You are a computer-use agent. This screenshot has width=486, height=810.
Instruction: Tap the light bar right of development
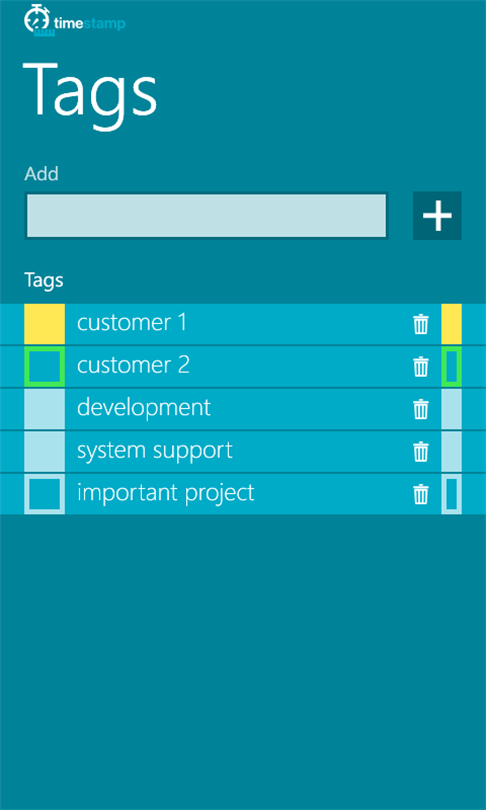pyautogui.click(x=451, y=409)
